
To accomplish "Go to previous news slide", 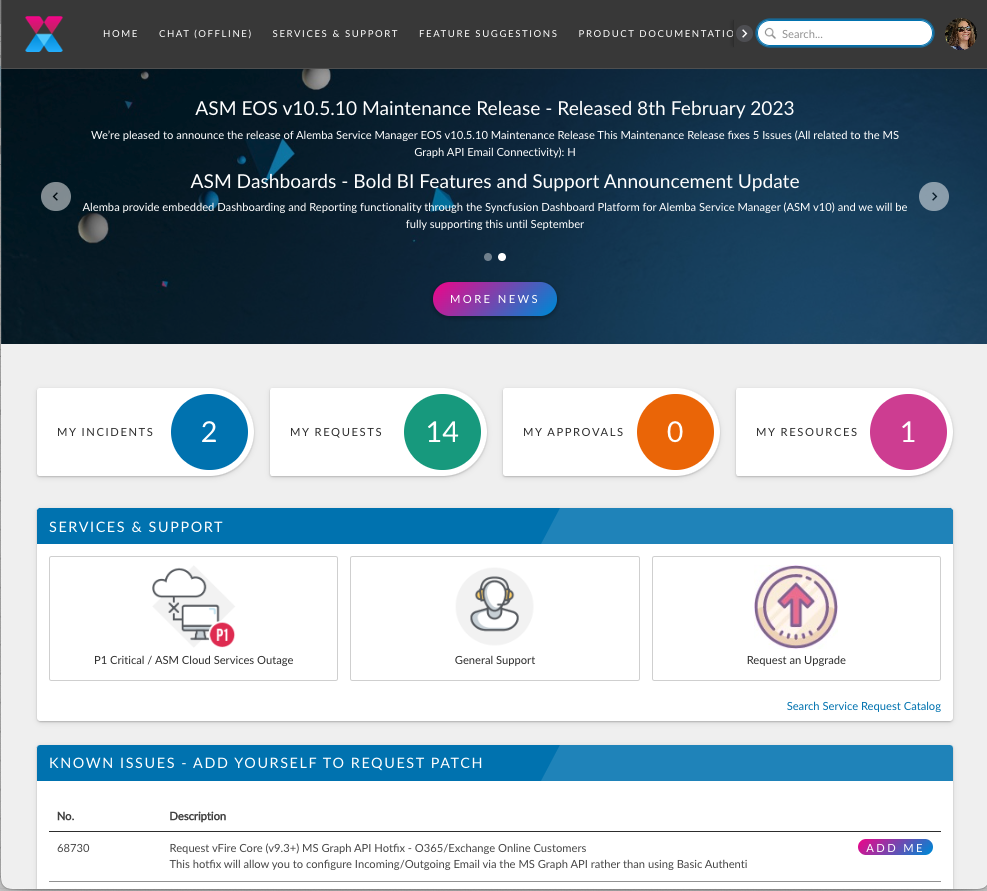I will pyautogui.click(x=56, y=196).
